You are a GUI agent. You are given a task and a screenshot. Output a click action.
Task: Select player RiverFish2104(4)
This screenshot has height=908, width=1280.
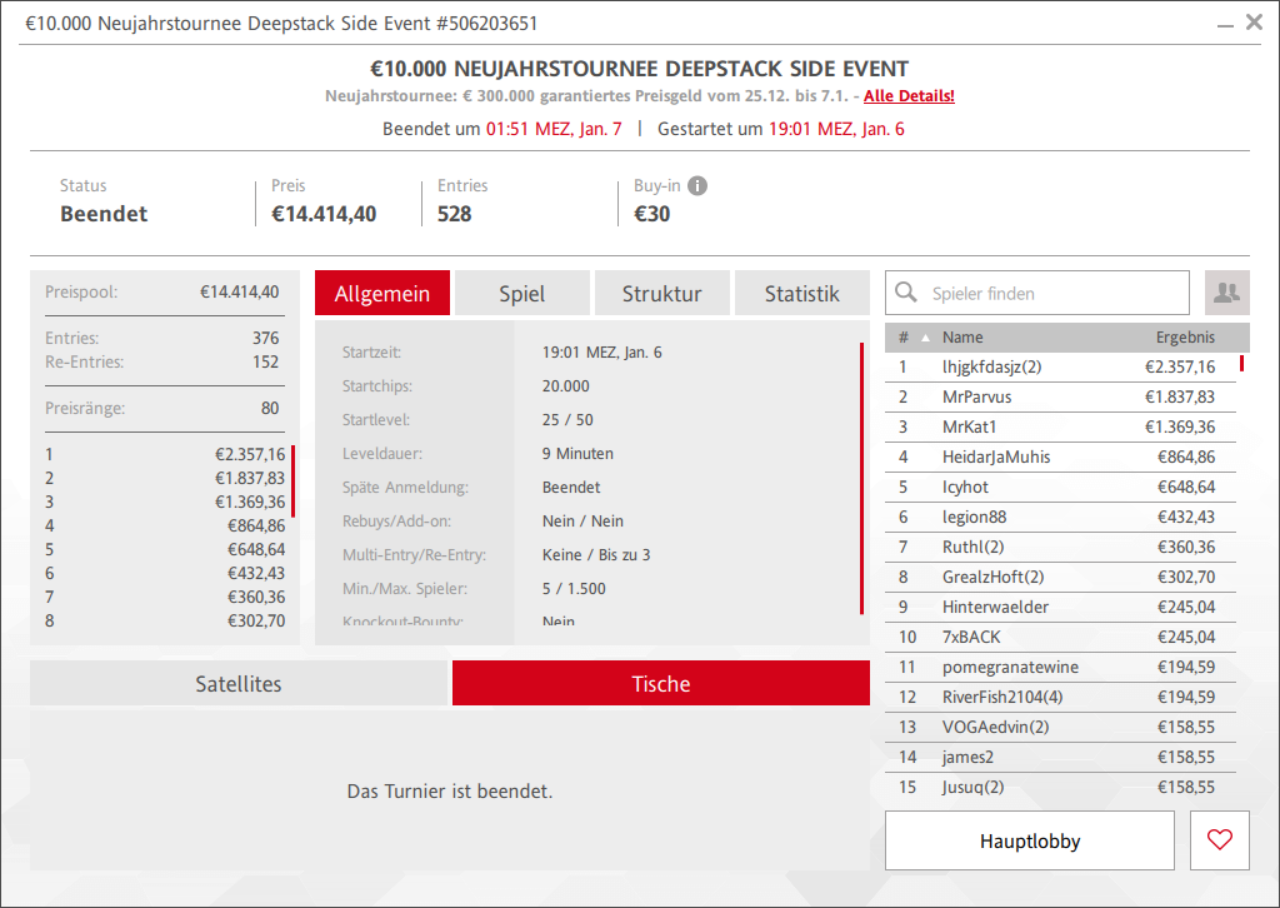click(x=1060, y=697)
